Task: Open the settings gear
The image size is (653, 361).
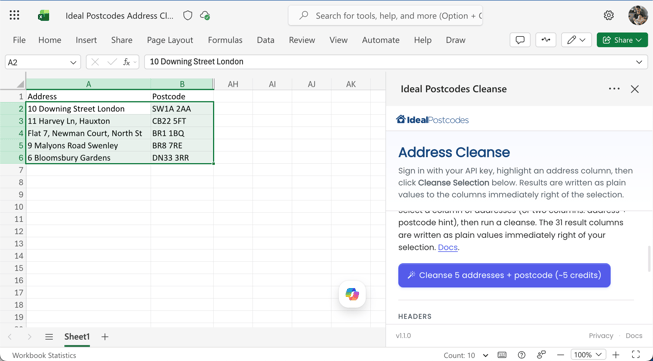Action: (608, 15)
